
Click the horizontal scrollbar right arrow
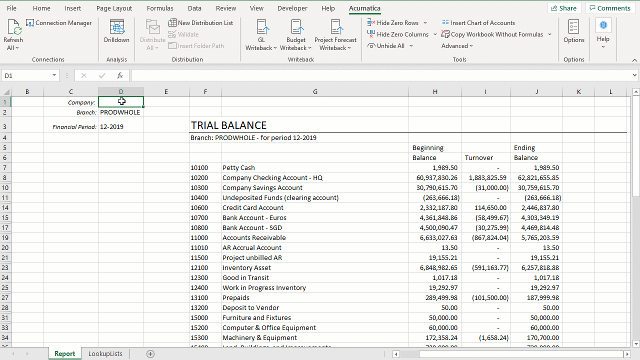pyautogui.click(x=627, y=354)
